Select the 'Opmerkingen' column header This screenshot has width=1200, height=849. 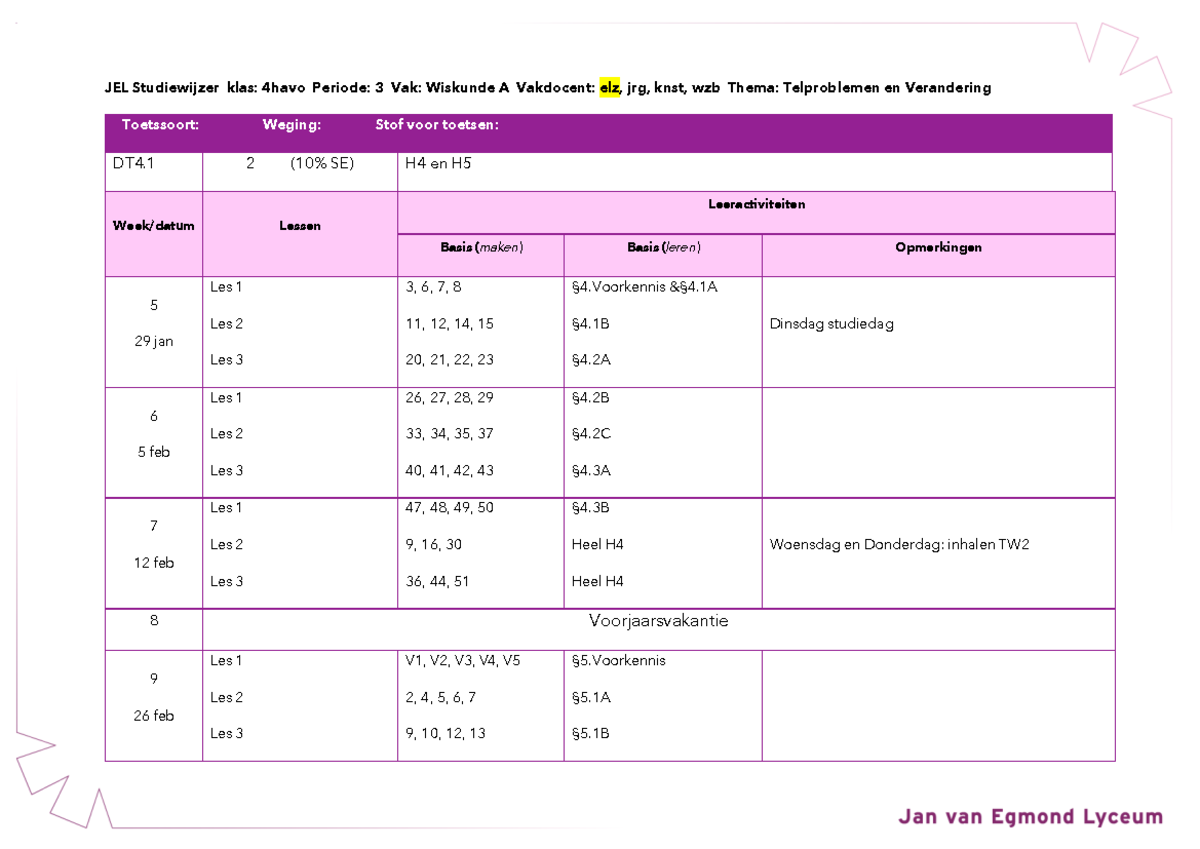[x=938, y=247]
